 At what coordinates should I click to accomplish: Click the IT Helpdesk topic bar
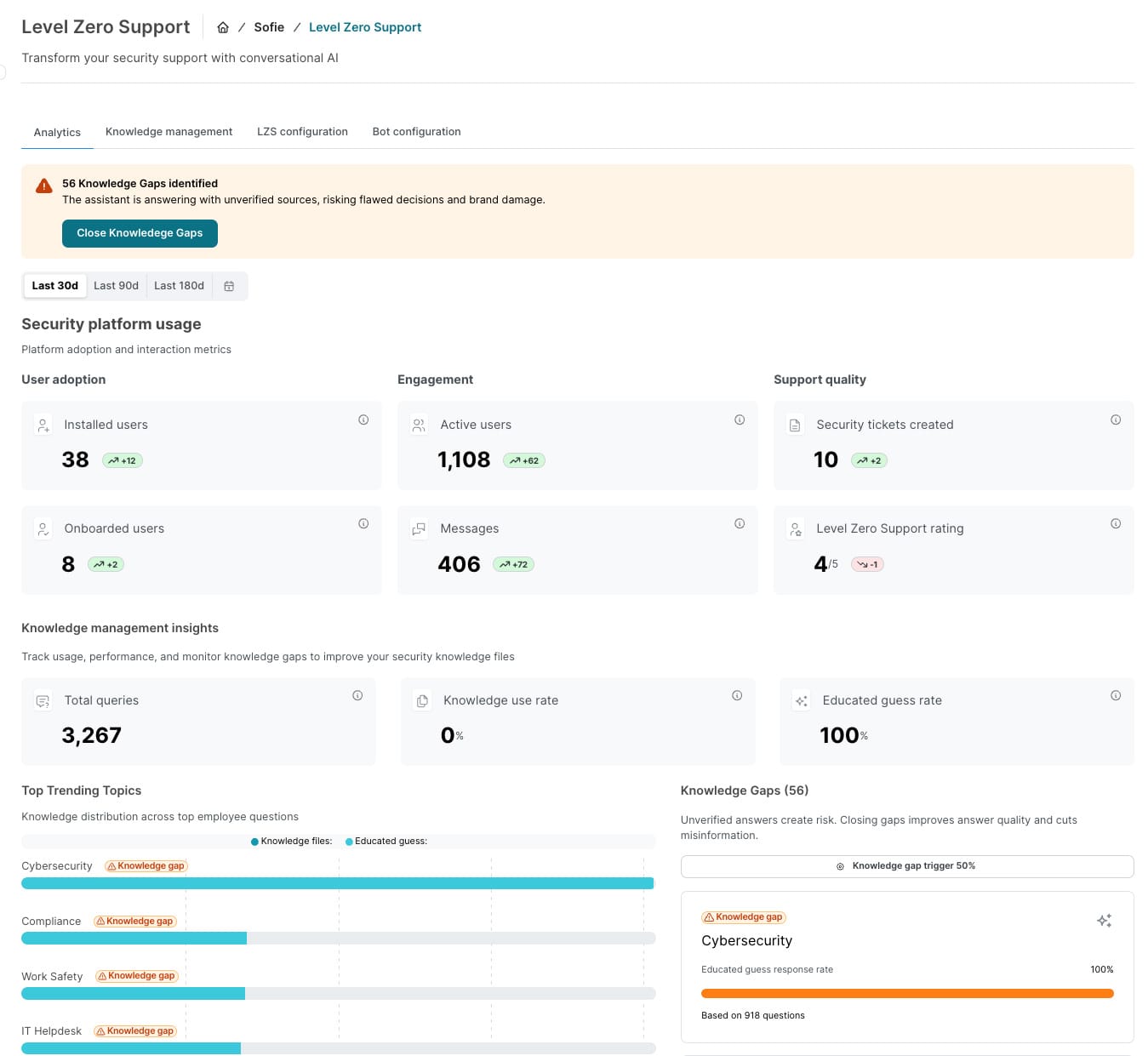point(338,1048)
